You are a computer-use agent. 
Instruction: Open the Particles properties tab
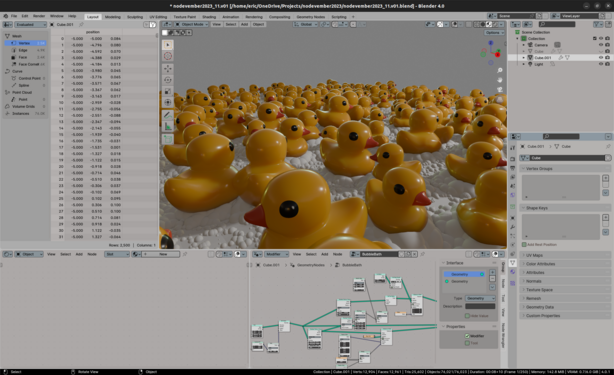(x=513, y=236)
